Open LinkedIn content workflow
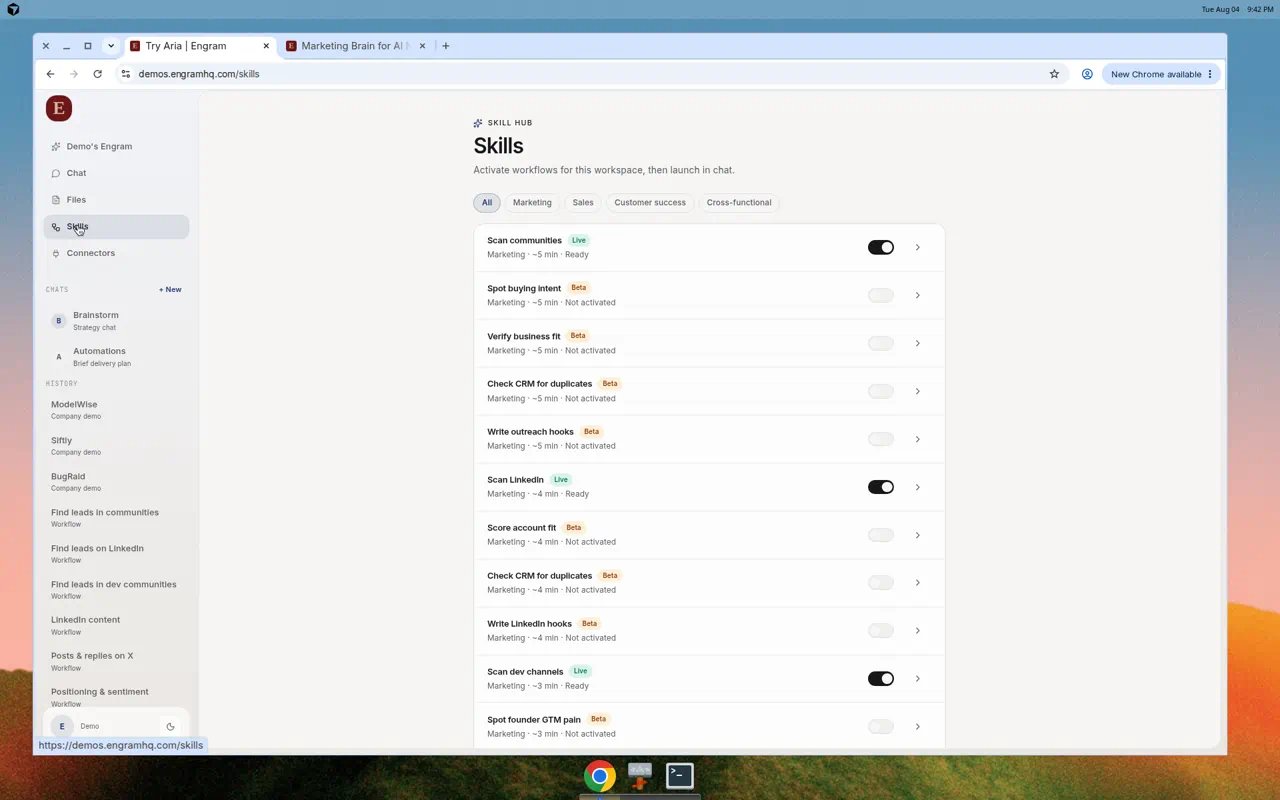The width and height of the screenshot is (1280, 800). 116,626
